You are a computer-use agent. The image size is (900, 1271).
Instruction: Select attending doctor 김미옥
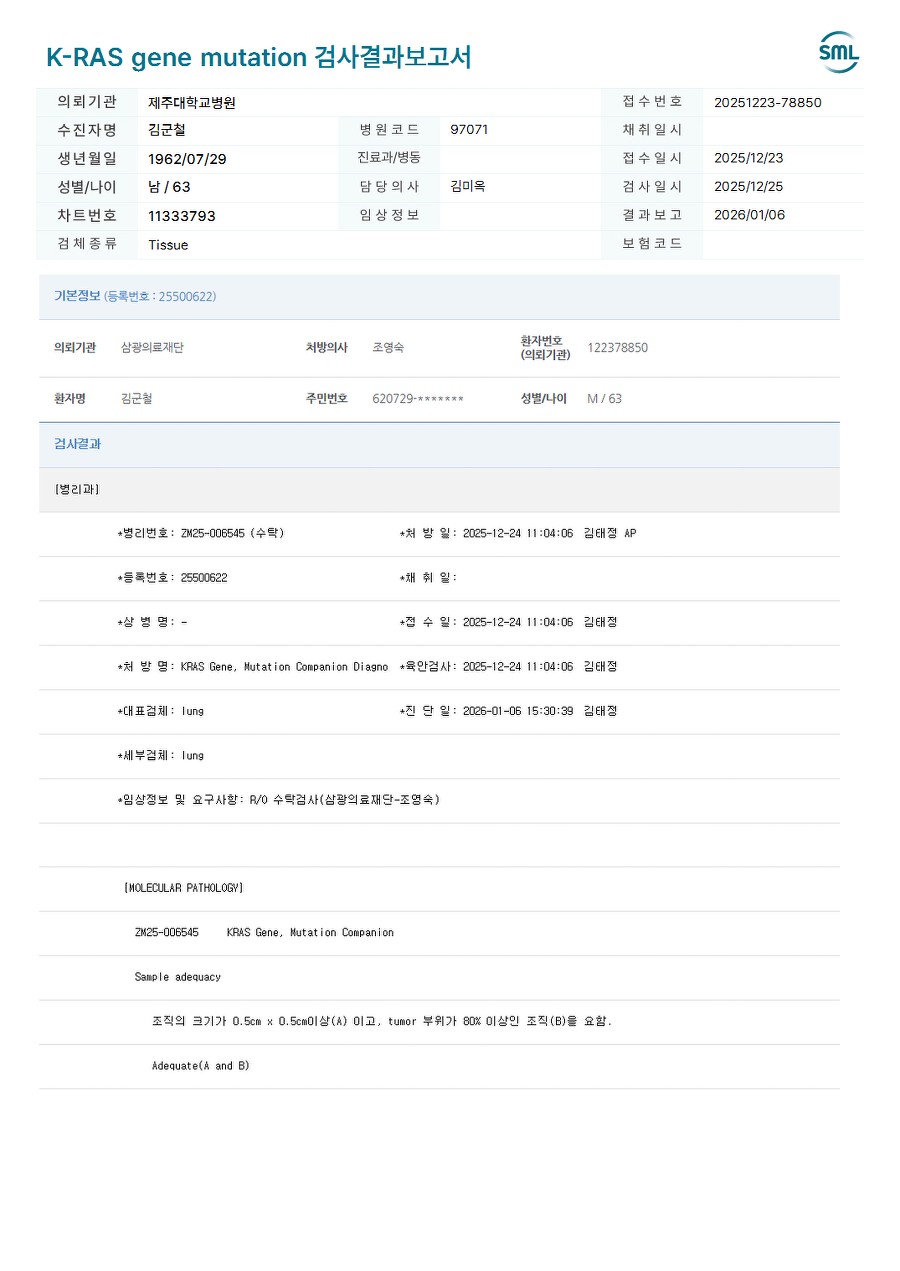tap(468, 187)
